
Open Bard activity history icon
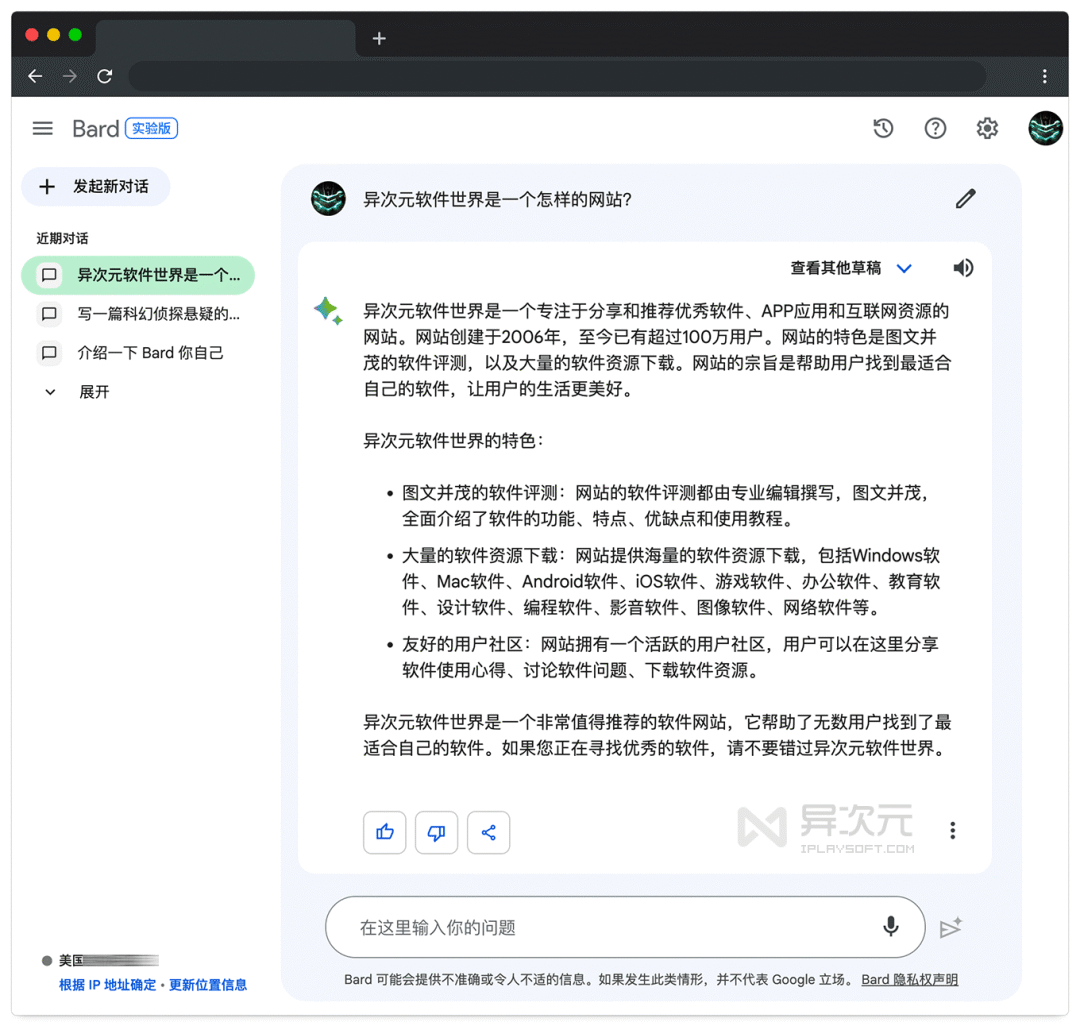click(883, 128)
